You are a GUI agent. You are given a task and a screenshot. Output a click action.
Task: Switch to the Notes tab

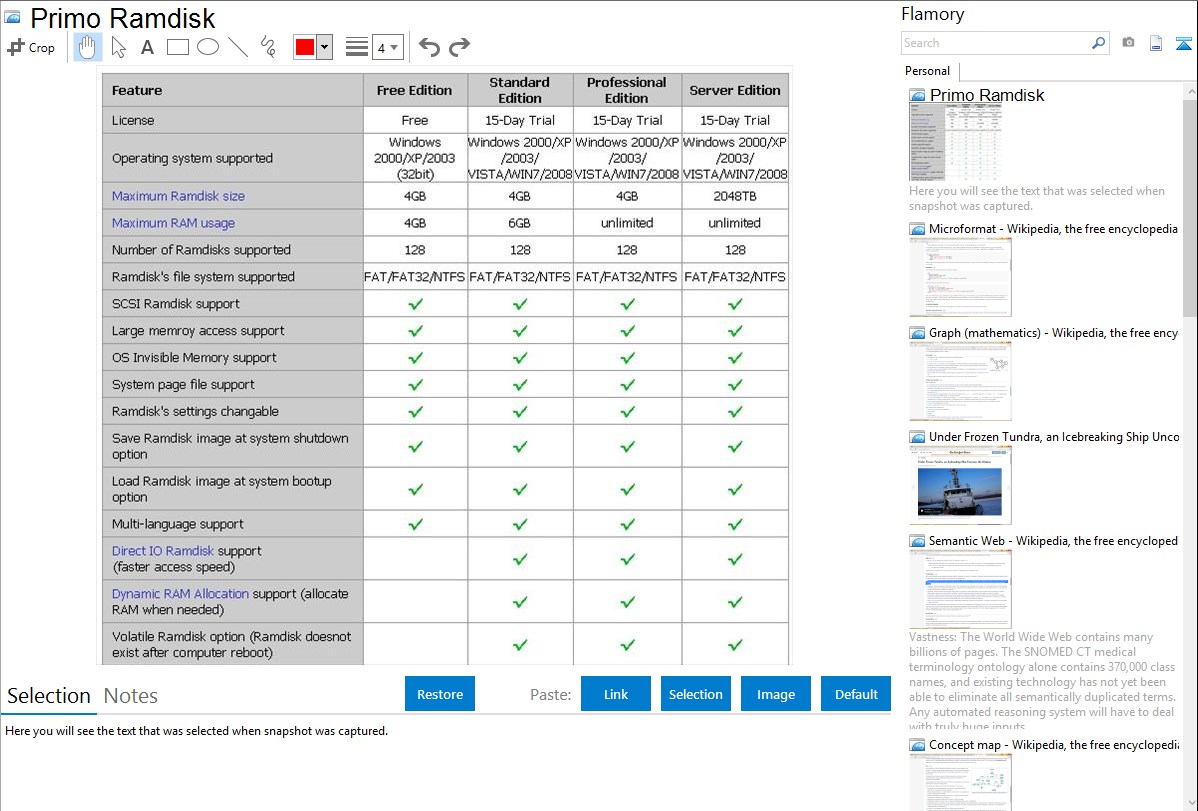131,696
